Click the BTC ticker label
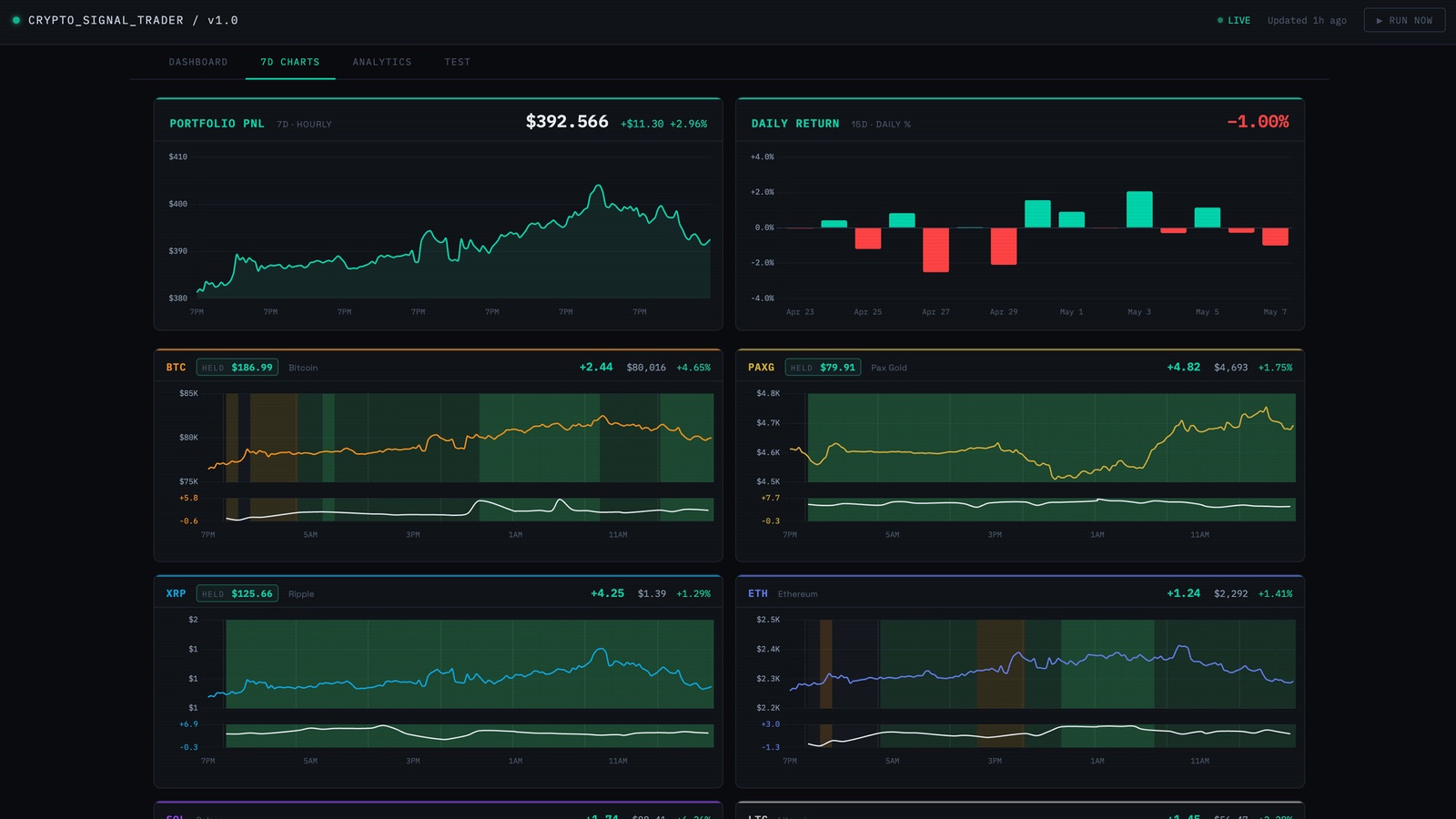This screenshot has height=819, width=1456. coord(176,368)
